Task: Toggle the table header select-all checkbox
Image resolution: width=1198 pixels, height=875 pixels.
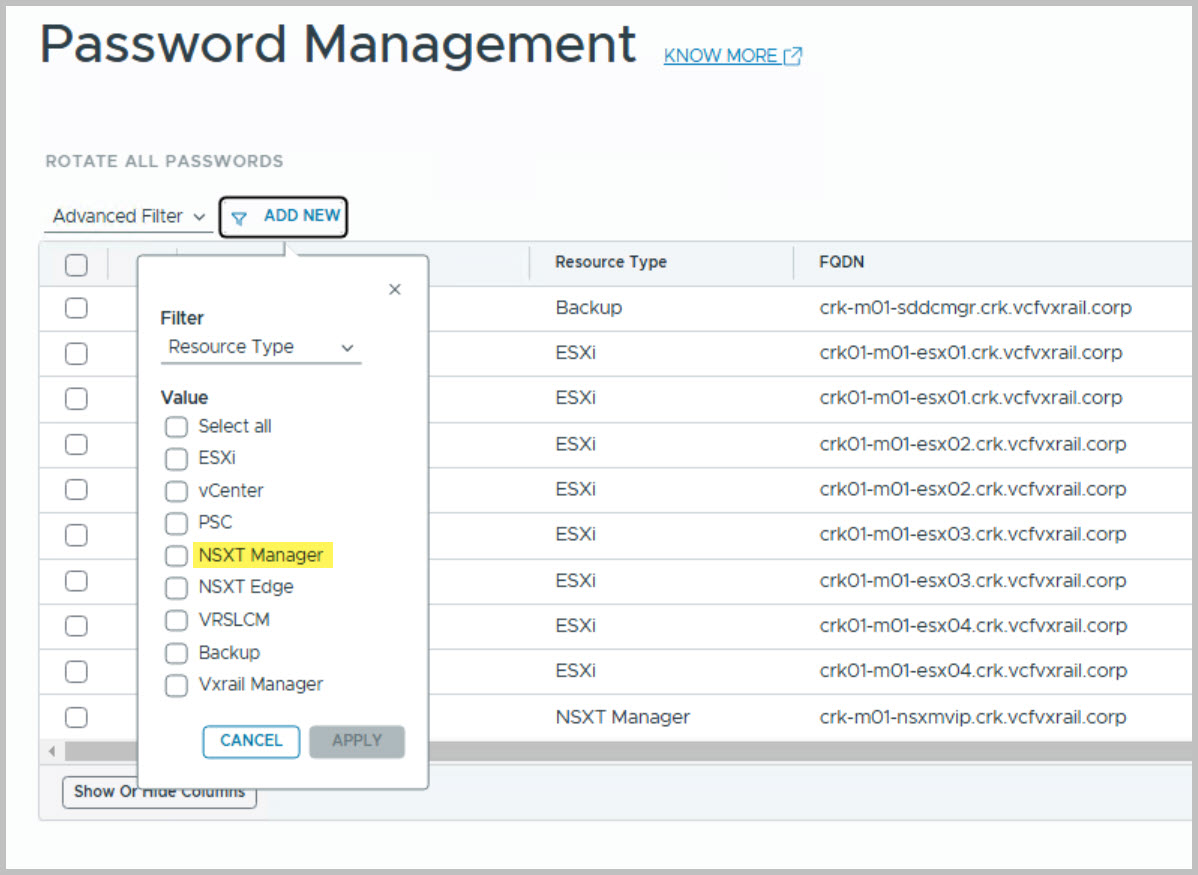Action: pyautogui.click(x=76, y=265)
